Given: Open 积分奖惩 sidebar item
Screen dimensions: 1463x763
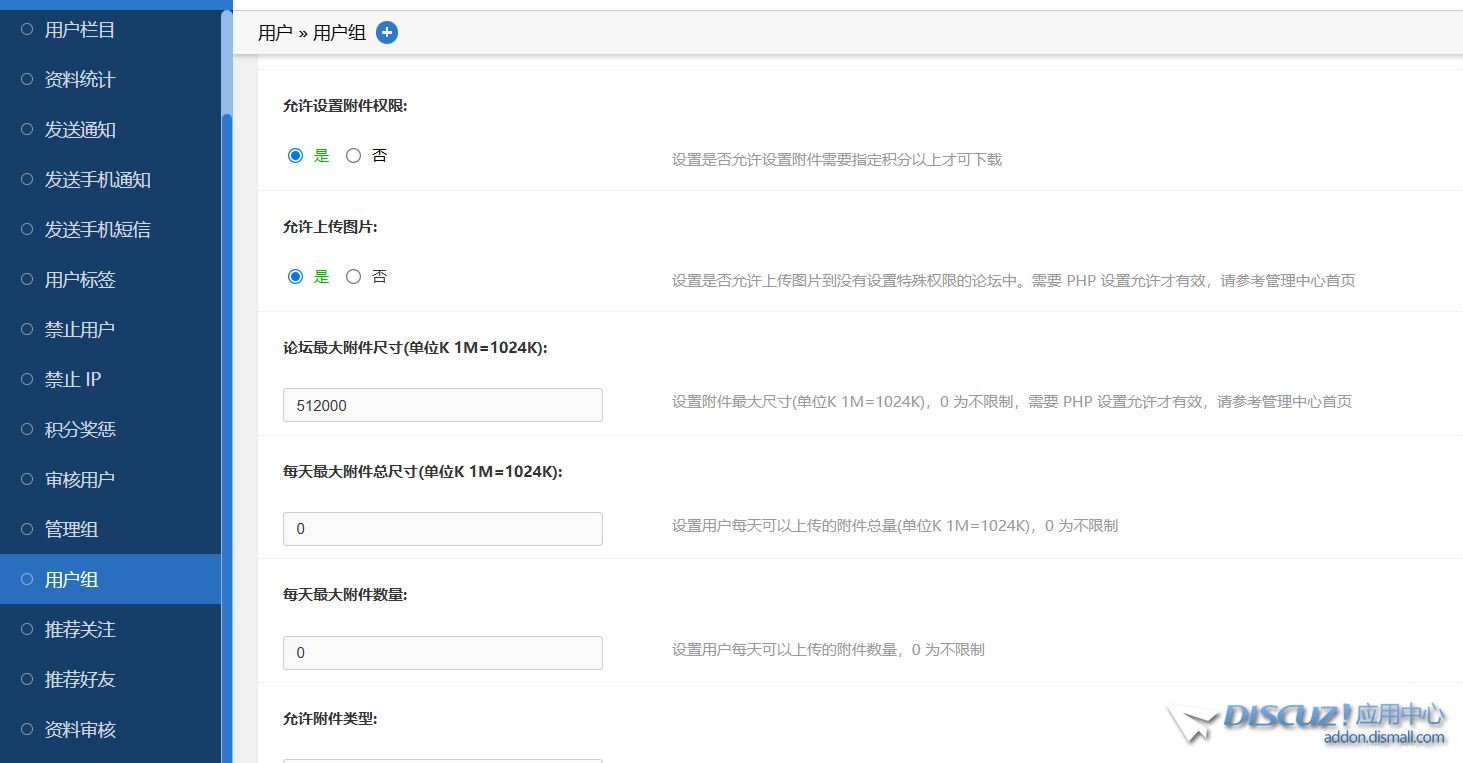Looking at the screenshot, I should pyautogui.click(x=80, y=430).
